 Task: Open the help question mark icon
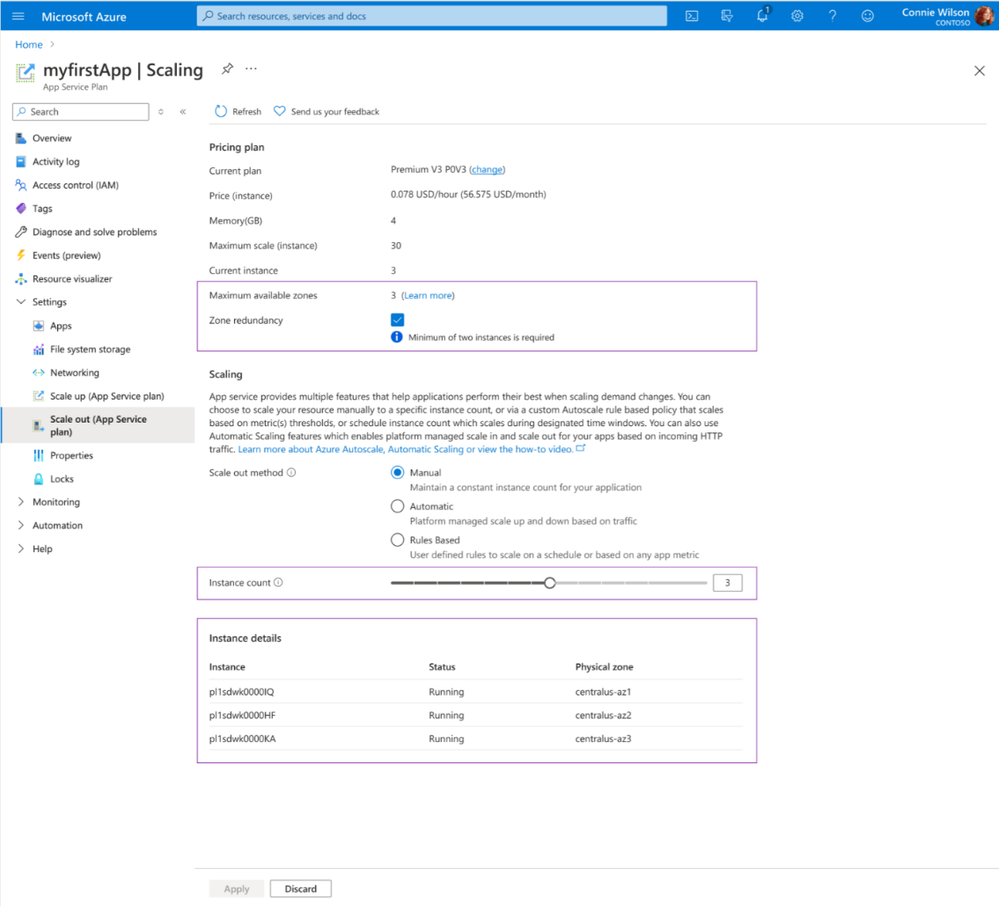[x=833, y=17]
